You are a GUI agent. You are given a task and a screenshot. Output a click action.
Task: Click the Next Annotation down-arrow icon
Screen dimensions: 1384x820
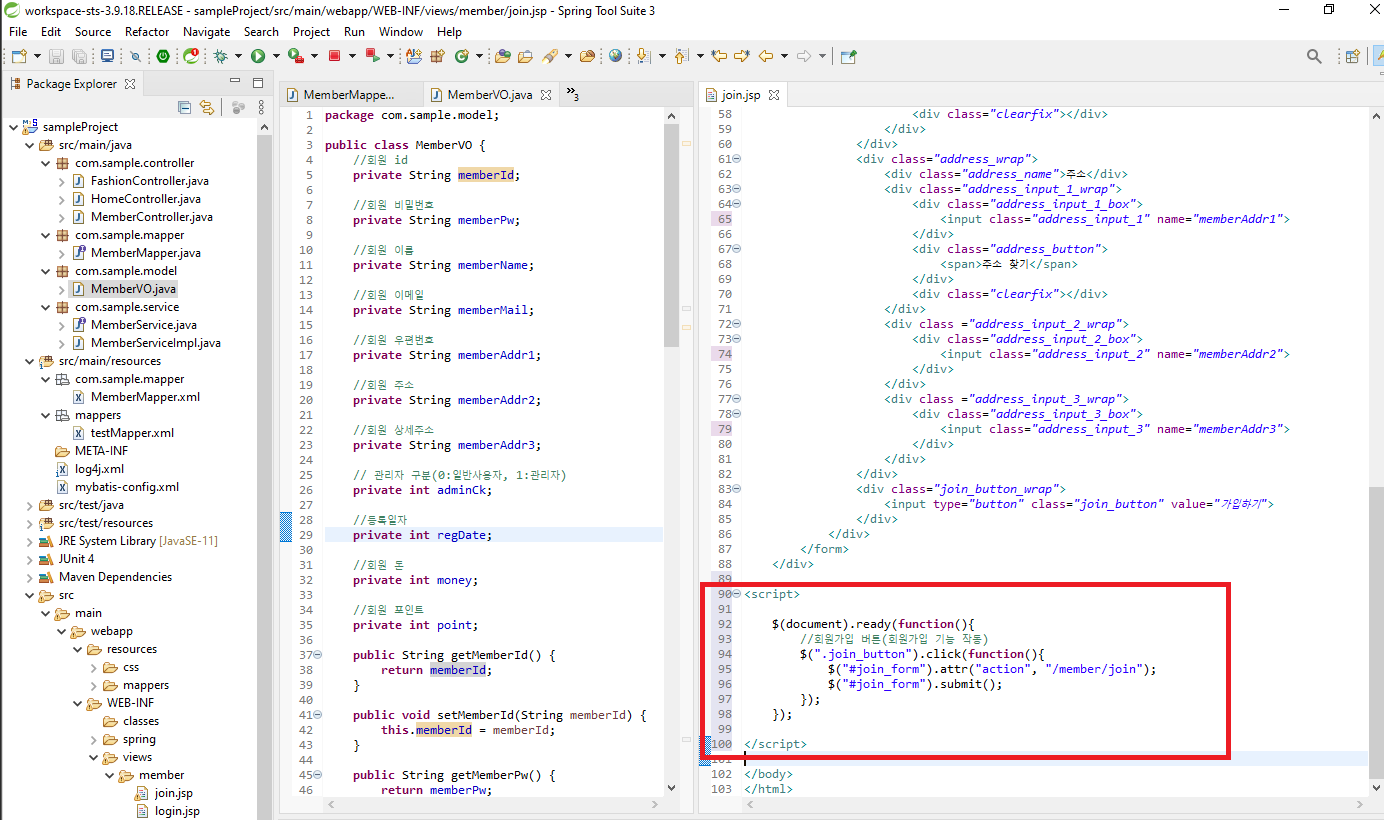[642, 57]
